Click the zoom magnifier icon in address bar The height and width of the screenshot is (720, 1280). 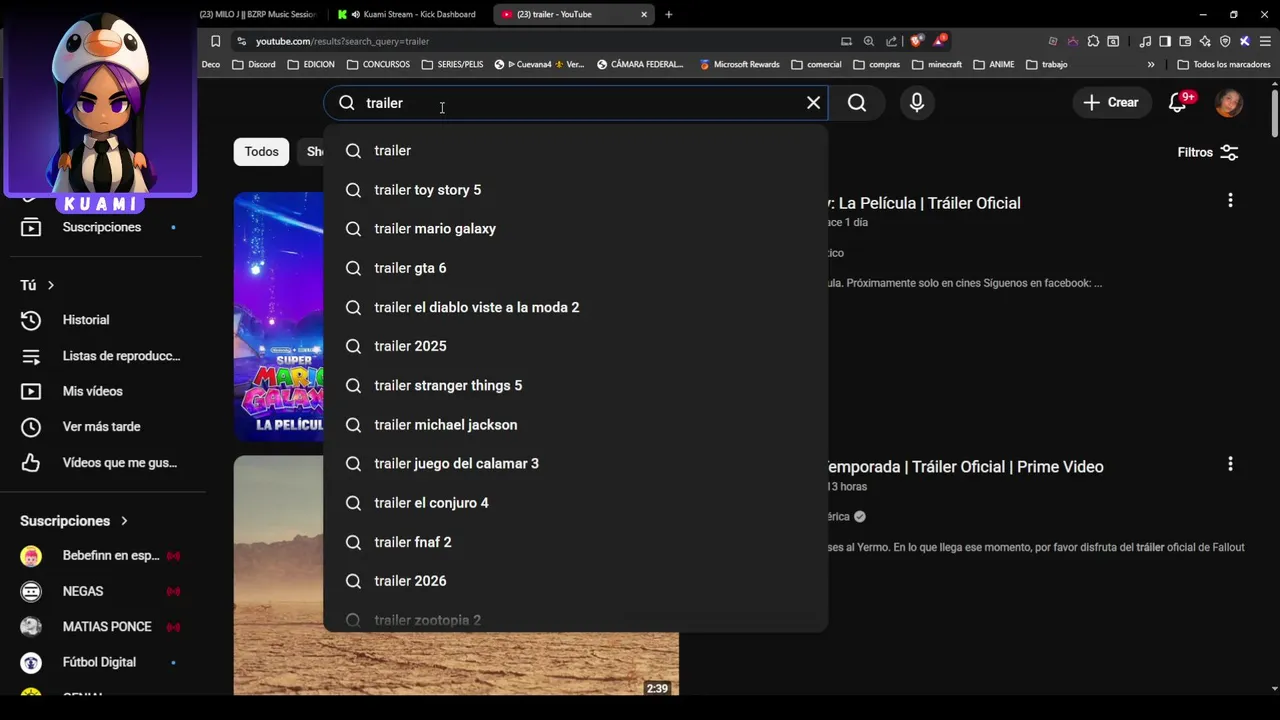pyautogui.click(x=868, y=41)
